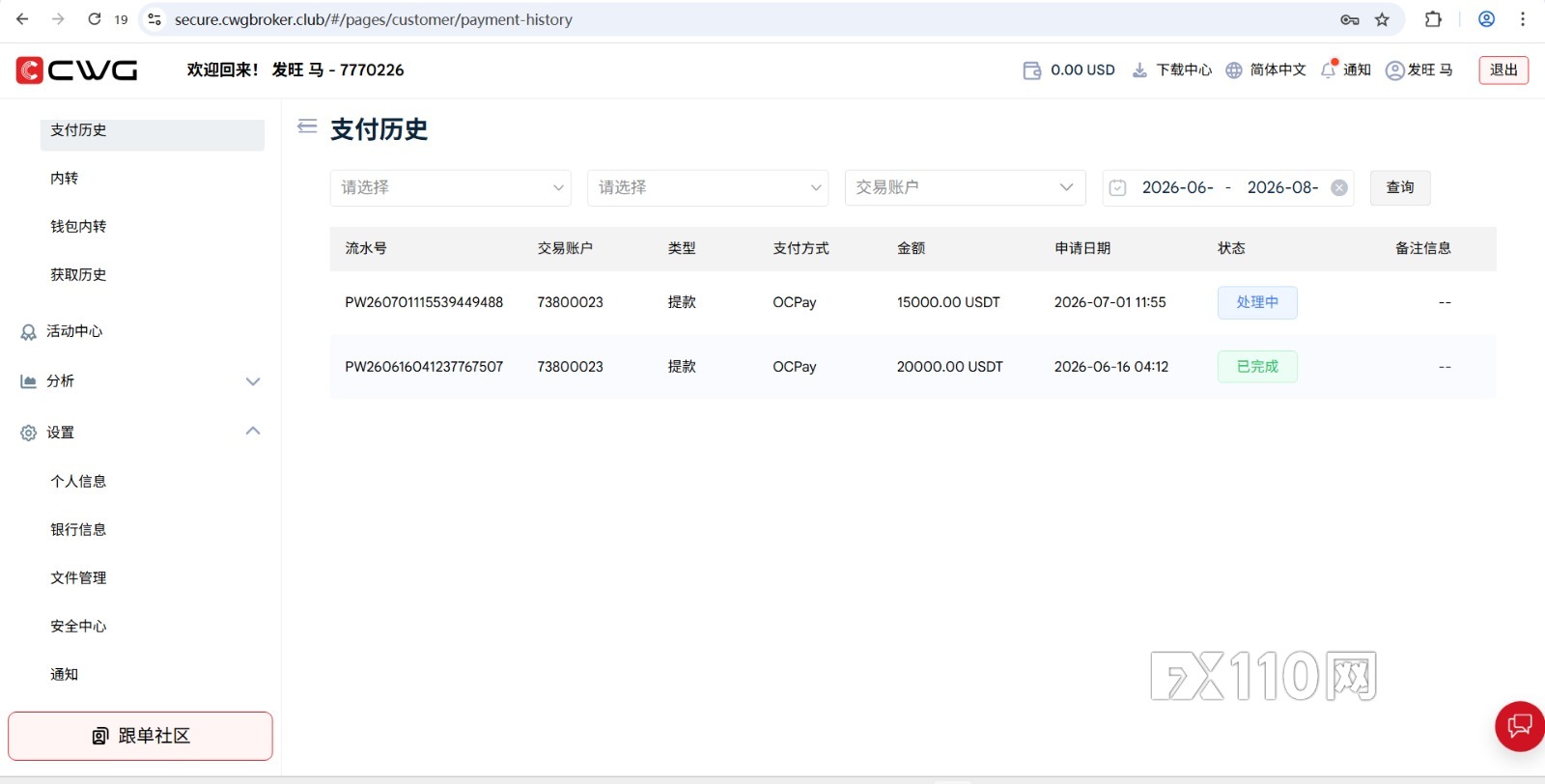The height and width of the screenshot is (784, 1545).
Task: Click date 2026-06-16 04:12
Action: (x=1111, y=367)
